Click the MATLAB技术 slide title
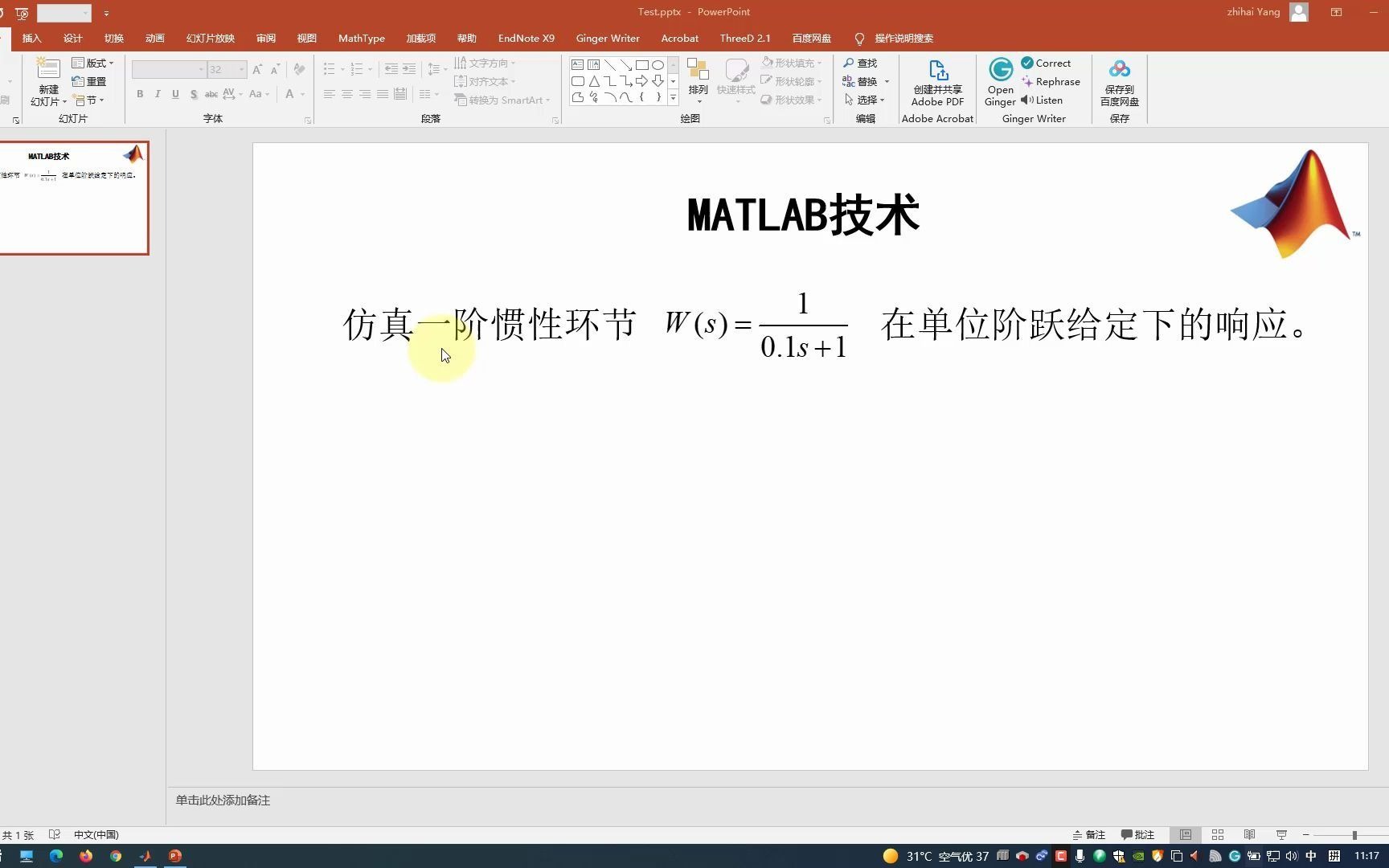This screenshot has width=1389, height=868. click(803, 215)
